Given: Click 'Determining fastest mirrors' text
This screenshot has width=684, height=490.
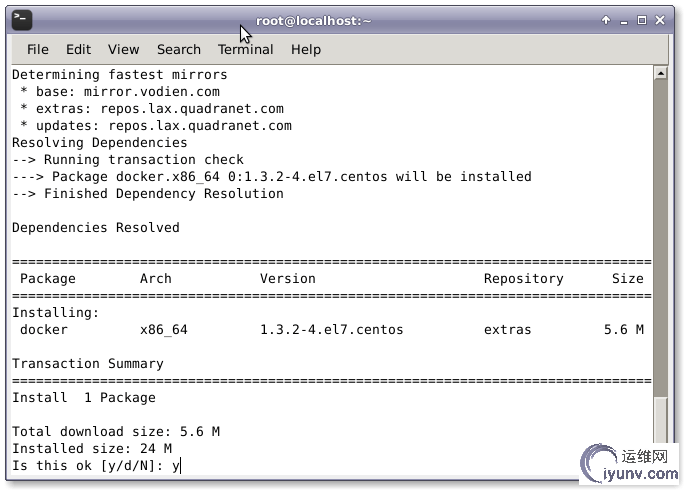Looking at the screenshot, I should coord(120,75).
